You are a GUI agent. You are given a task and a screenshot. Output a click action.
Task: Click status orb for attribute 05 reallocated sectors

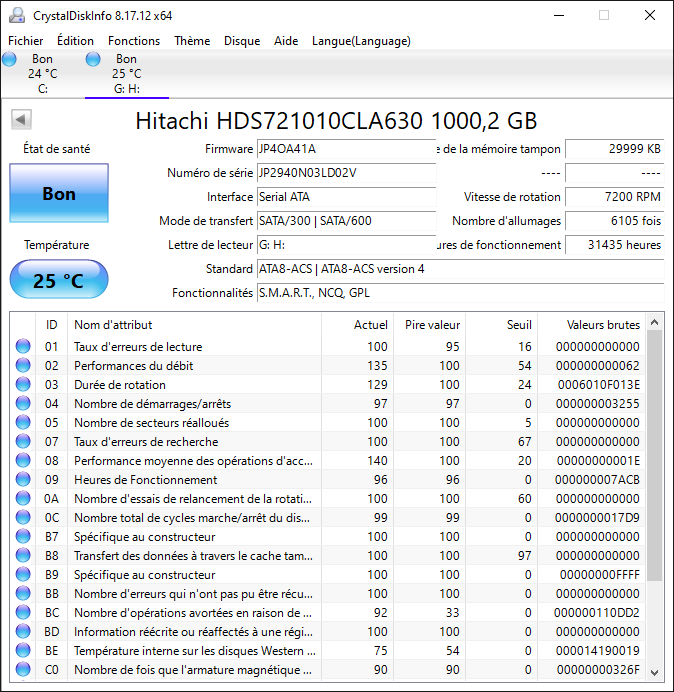(23, 423)
